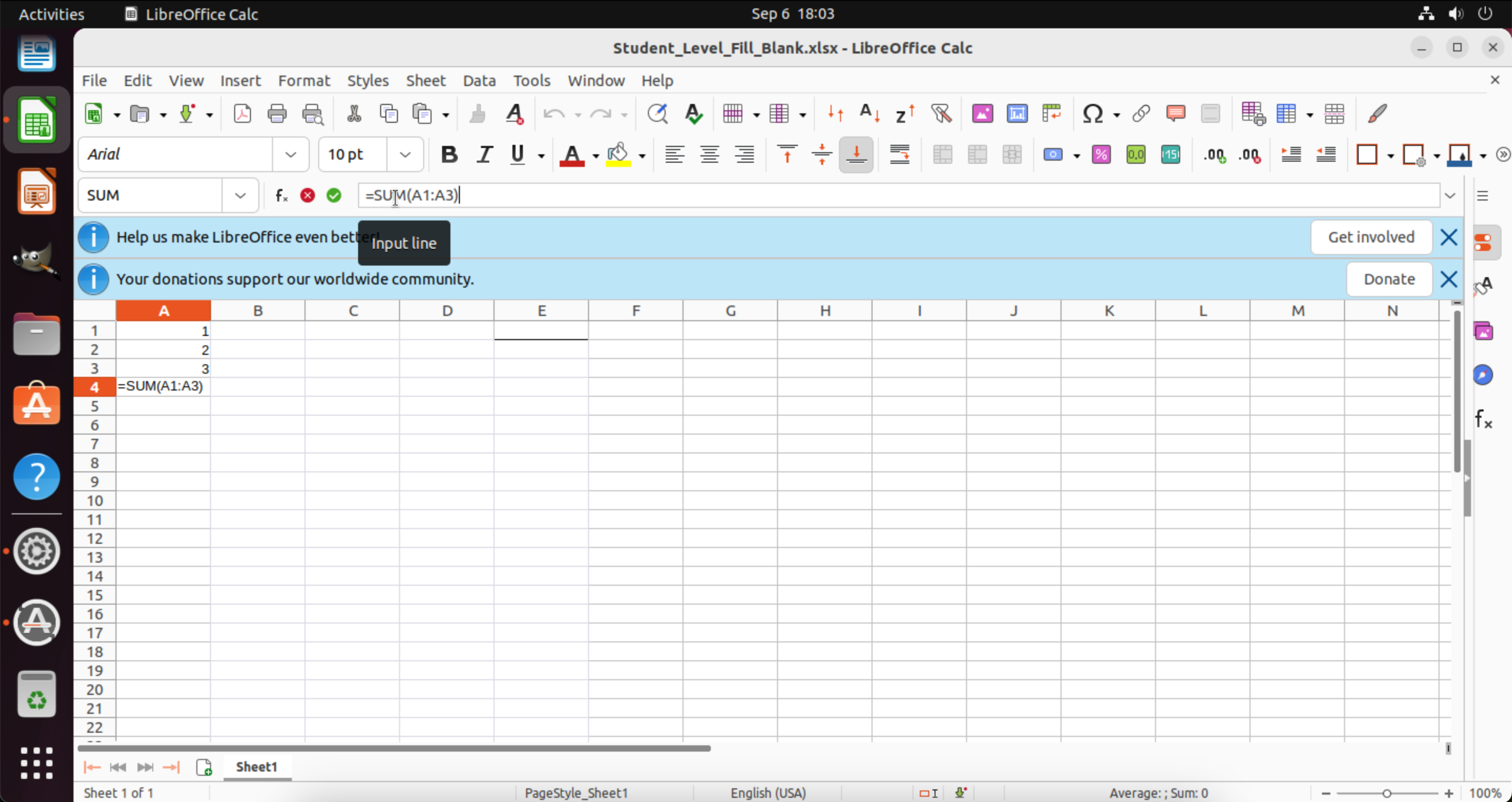Image resolution: width=1512 pixels, height=802 pixels.
Task: Click the Insert Image icon
Action: (x=982, y=113)
